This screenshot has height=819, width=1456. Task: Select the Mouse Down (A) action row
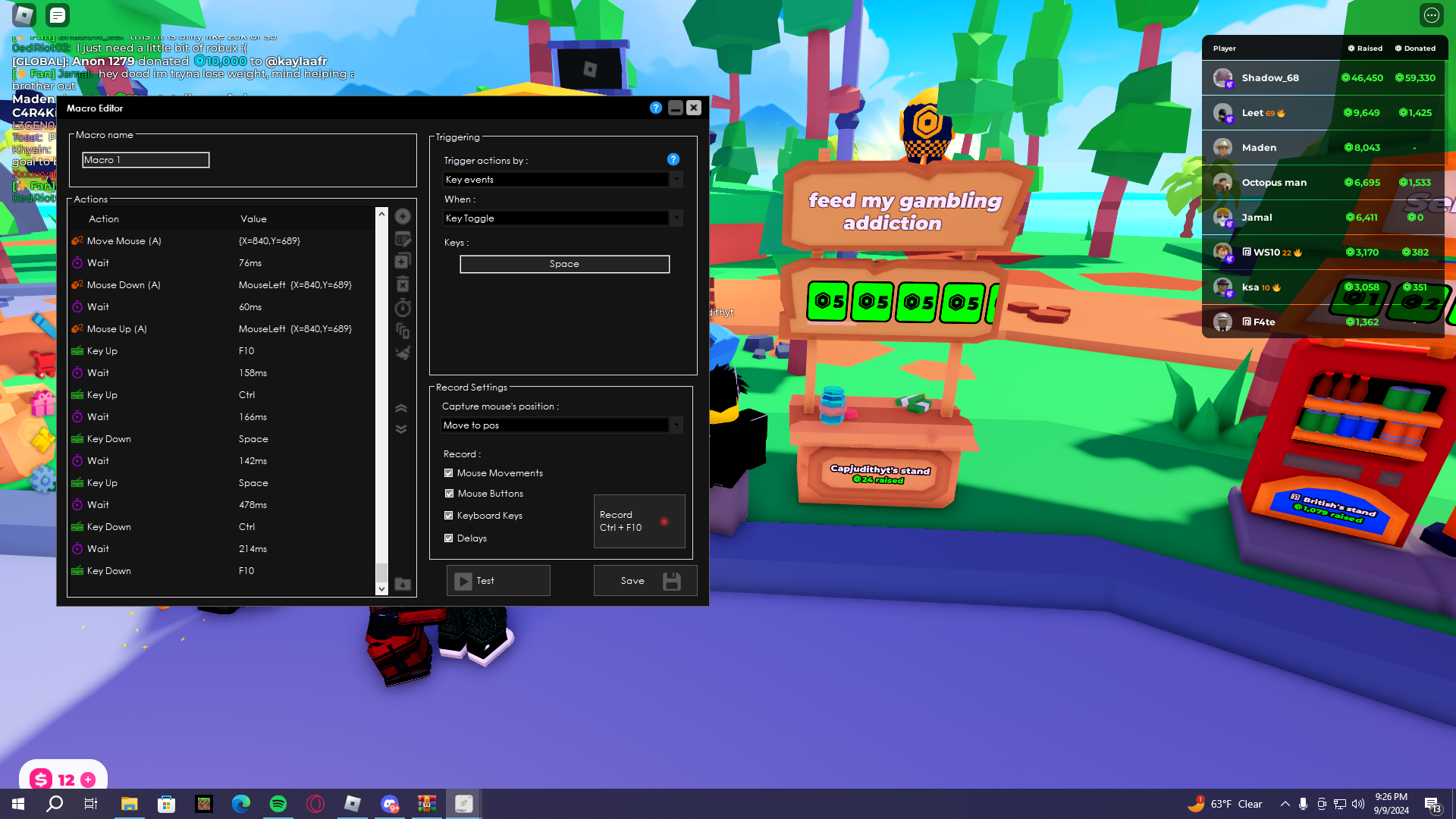click(220, 285)
